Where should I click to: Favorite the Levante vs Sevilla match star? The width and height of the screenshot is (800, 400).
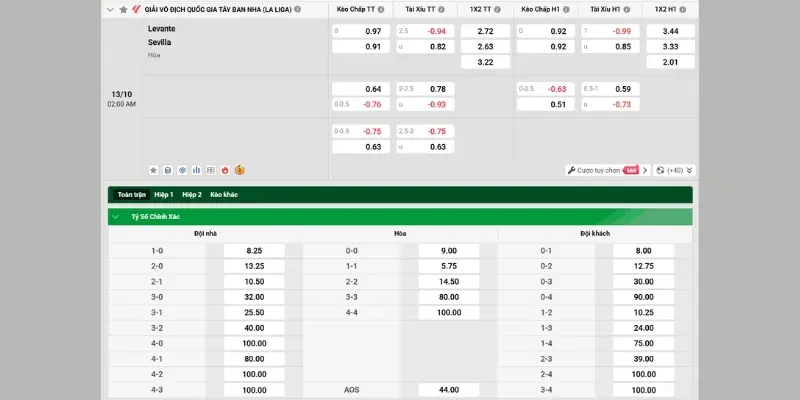pyautogui.click(x=153, y=170)
